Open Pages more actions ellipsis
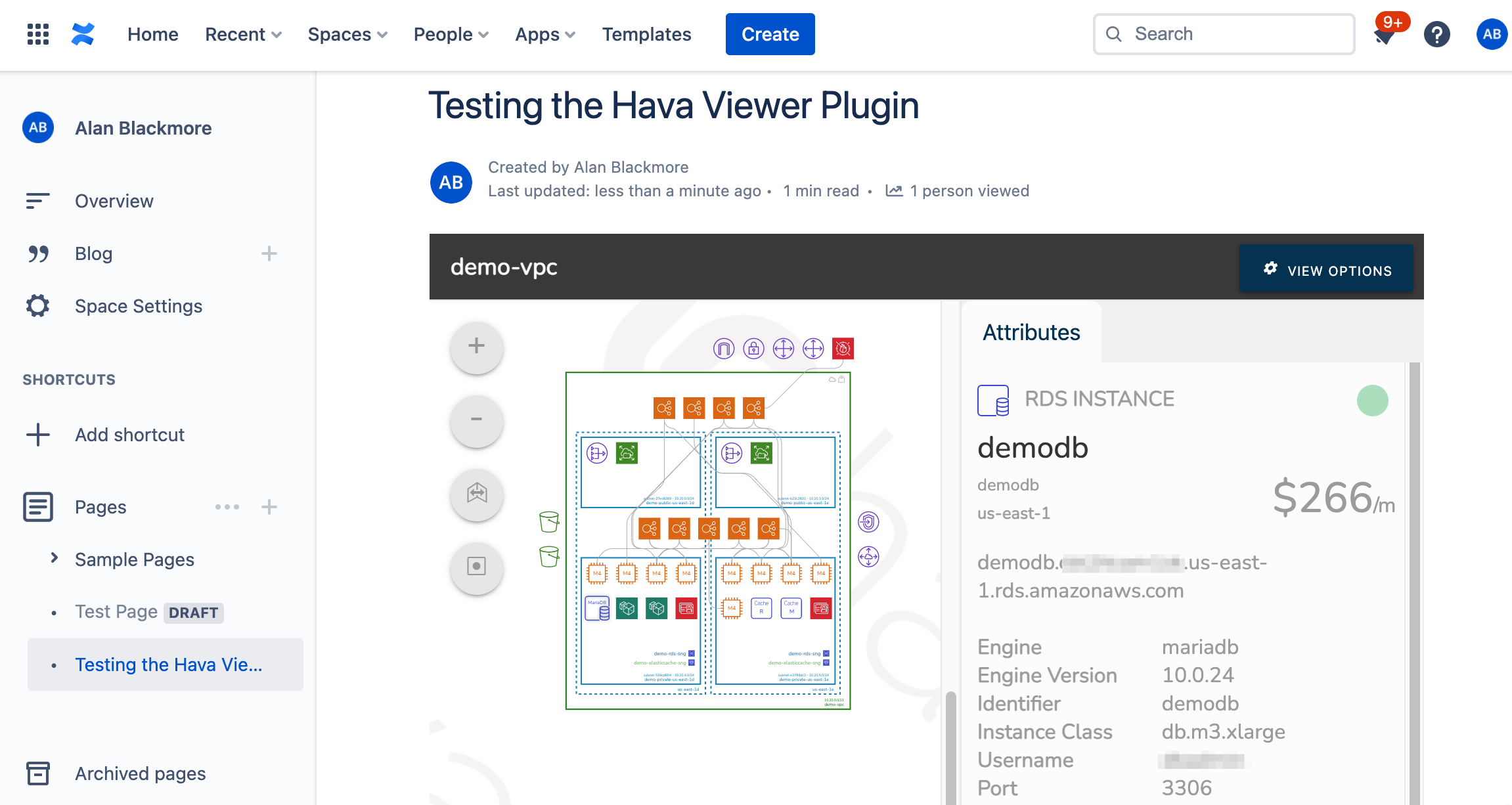Screen dimensions: 1512x805 [227, 507]
